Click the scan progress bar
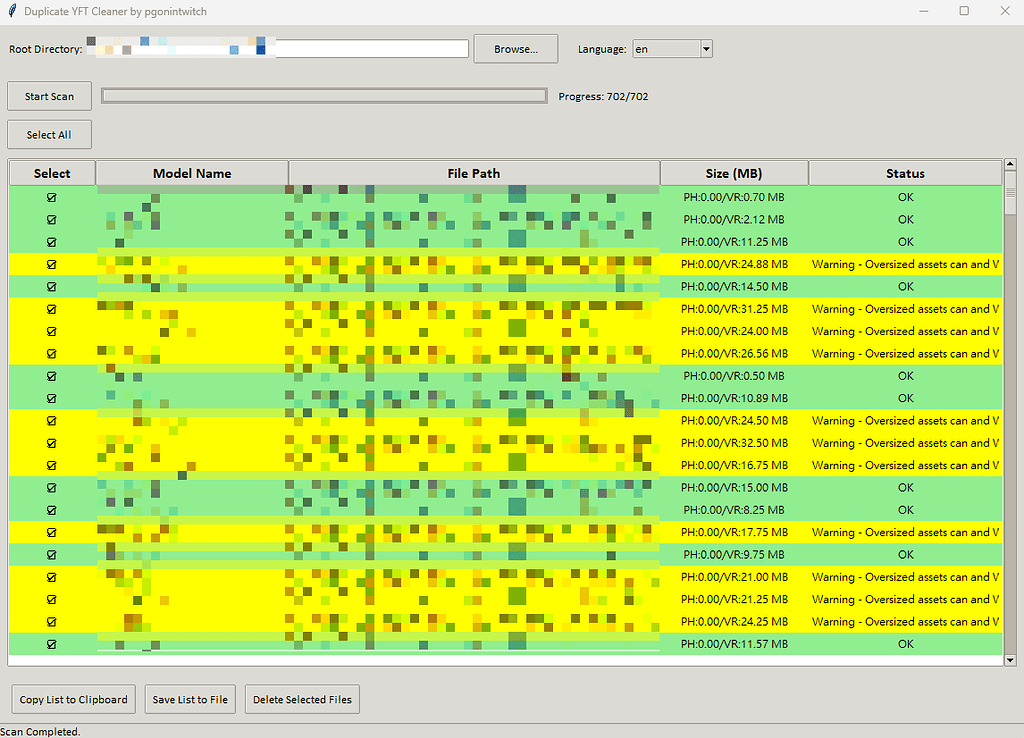 coord(323,95)
